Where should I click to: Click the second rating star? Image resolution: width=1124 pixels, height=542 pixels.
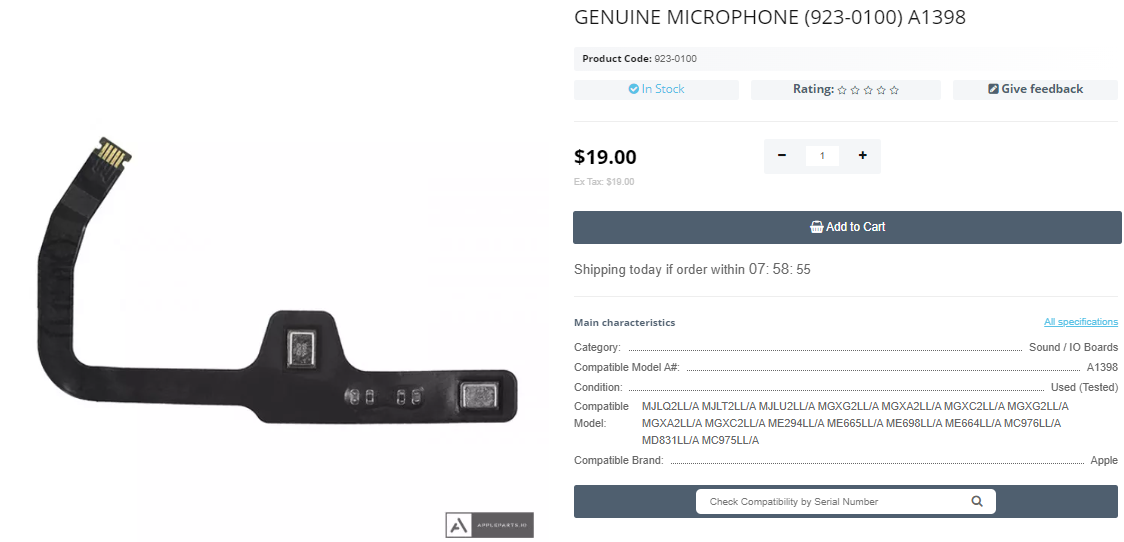855,90
